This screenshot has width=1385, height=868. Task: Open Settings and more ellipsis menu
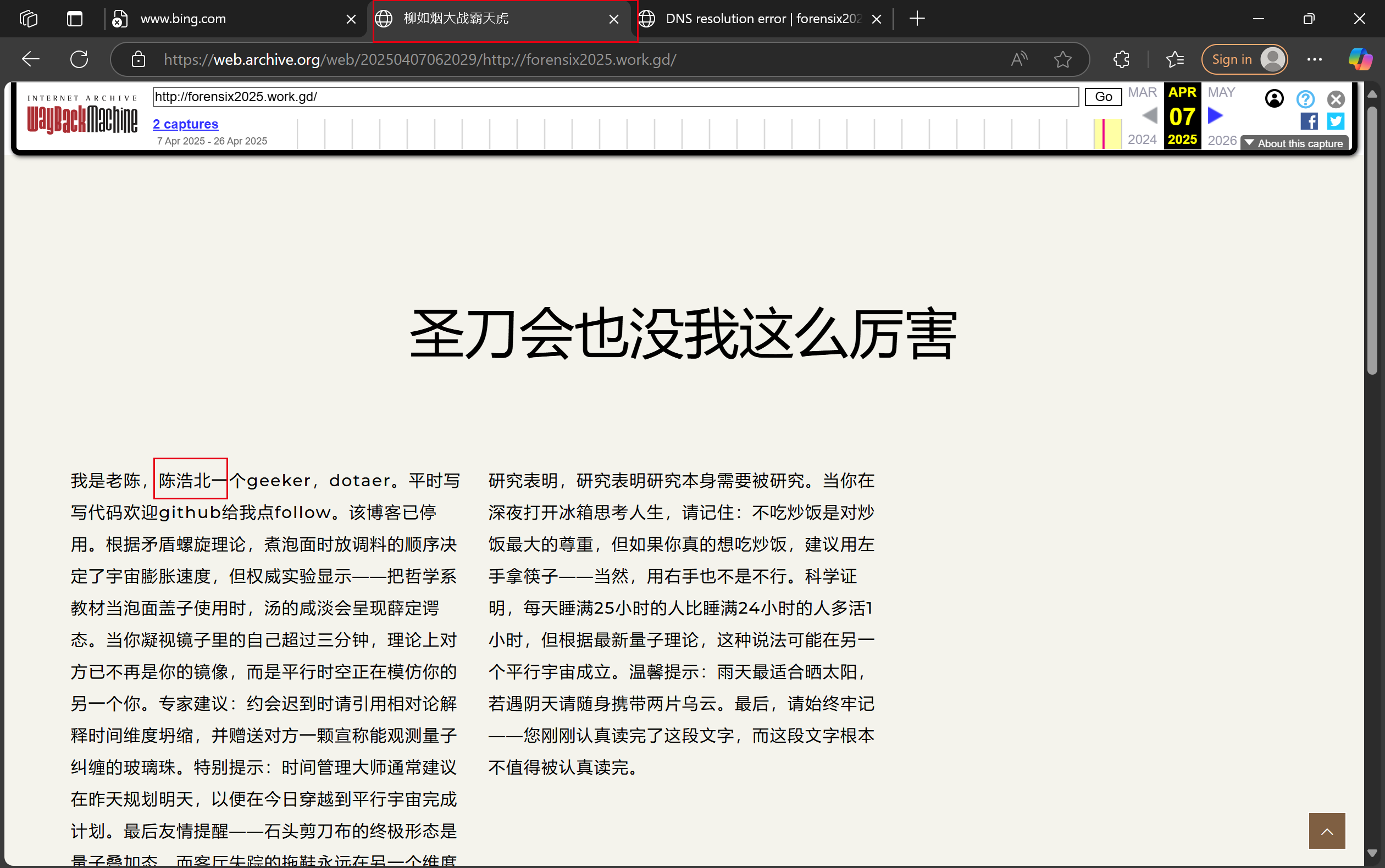pos(1314,59)
